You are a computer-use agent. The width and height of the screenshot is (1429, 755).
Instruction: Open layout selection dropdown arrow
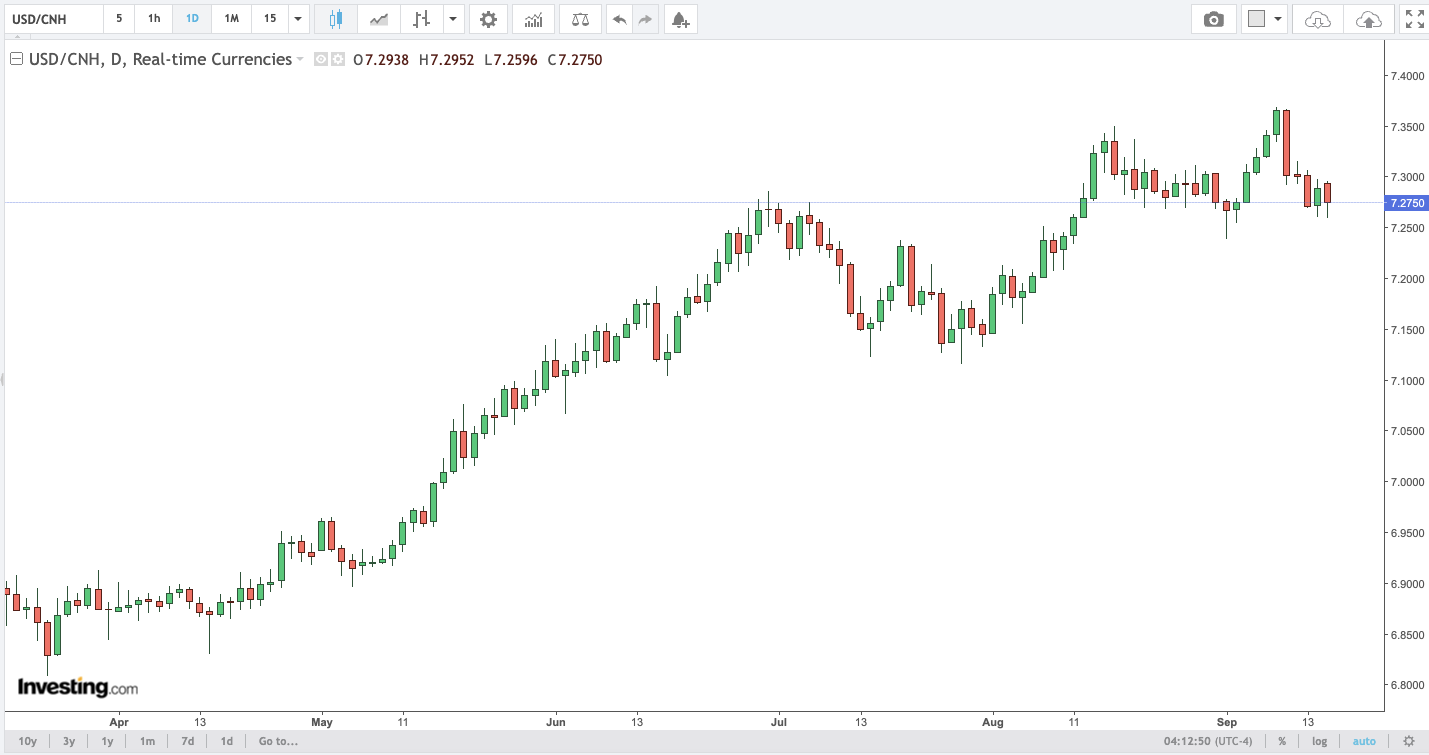[1278, 19]
